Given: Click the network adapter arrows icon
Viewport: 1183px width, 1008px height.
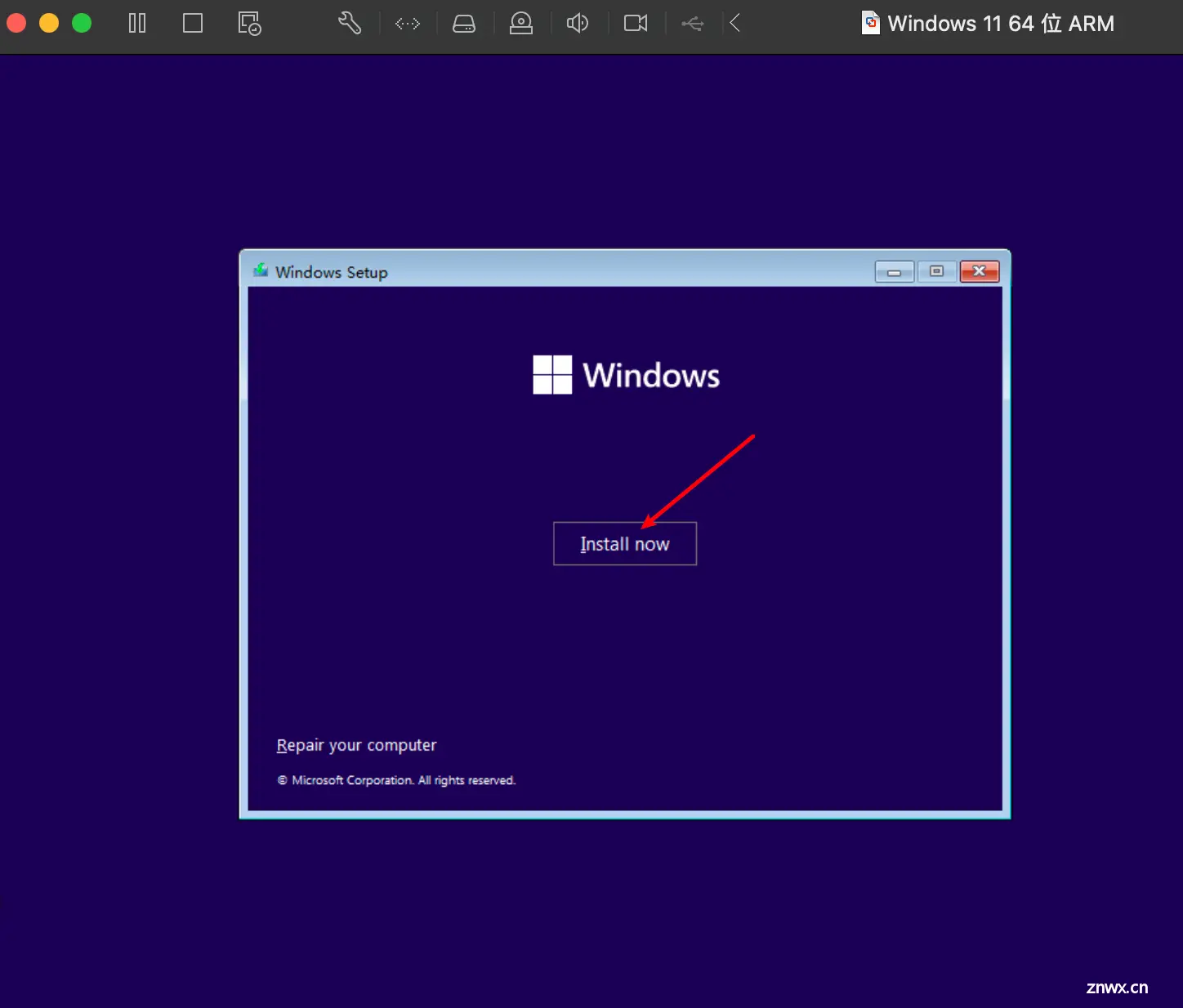Looking at the screenshot, I should point(408,24).
